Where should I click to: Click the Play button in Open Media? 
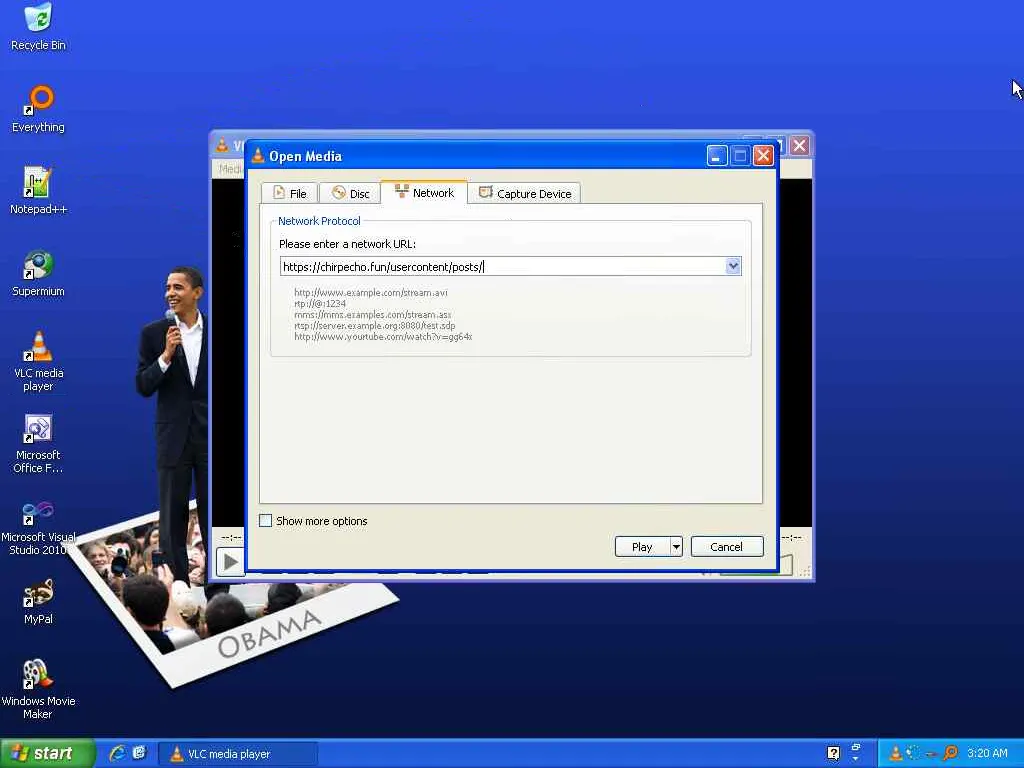pos(642,547)
